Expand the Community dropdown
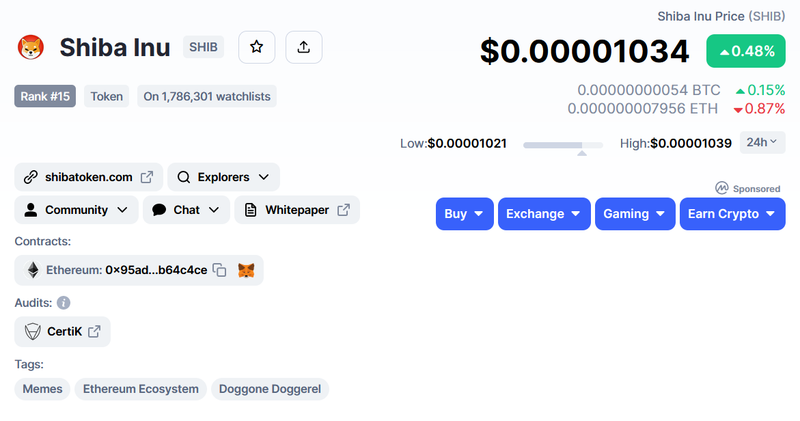This screenshot has height=421, width=800. [76, 210]
